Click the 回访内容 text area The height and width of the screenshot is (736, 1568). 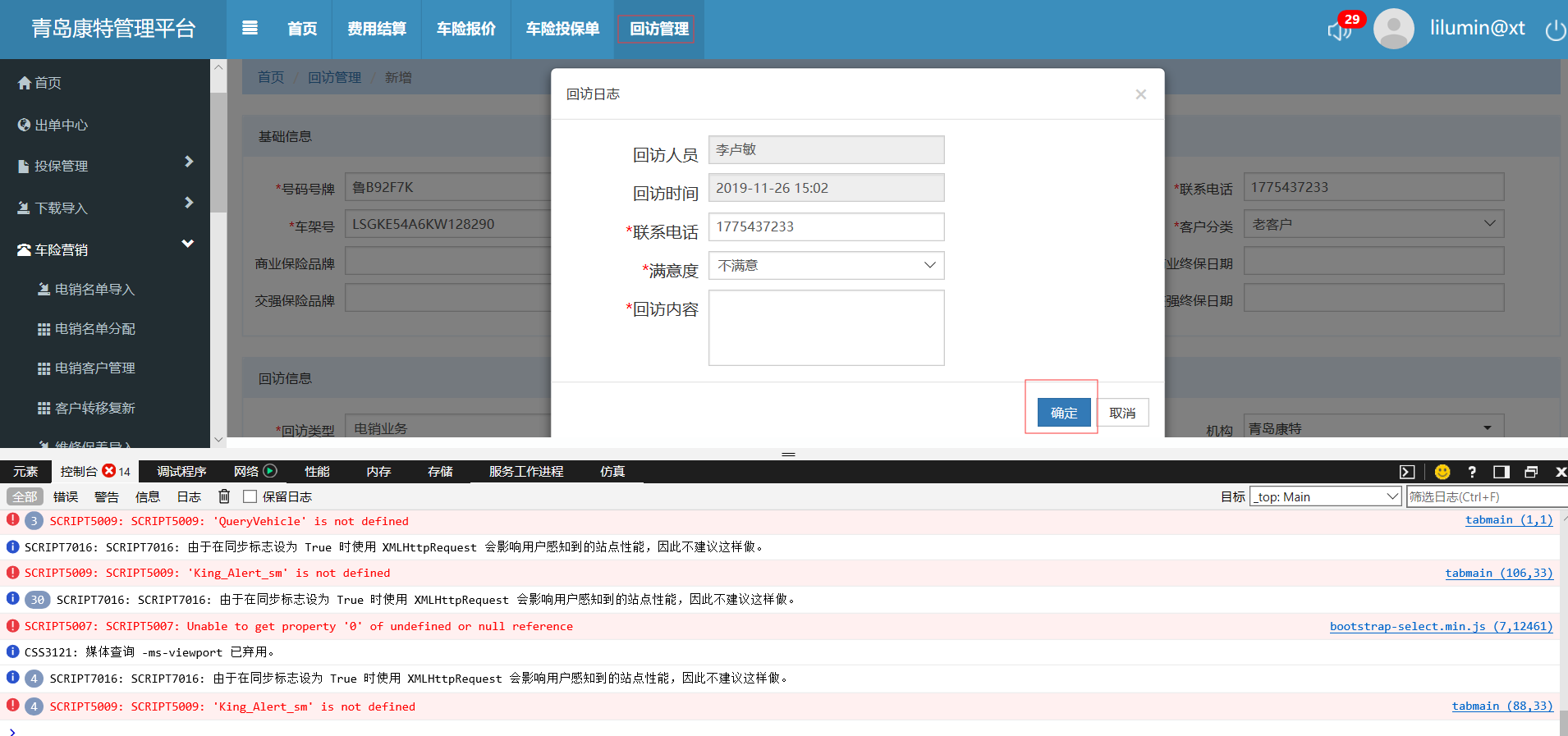click(826, 327)
